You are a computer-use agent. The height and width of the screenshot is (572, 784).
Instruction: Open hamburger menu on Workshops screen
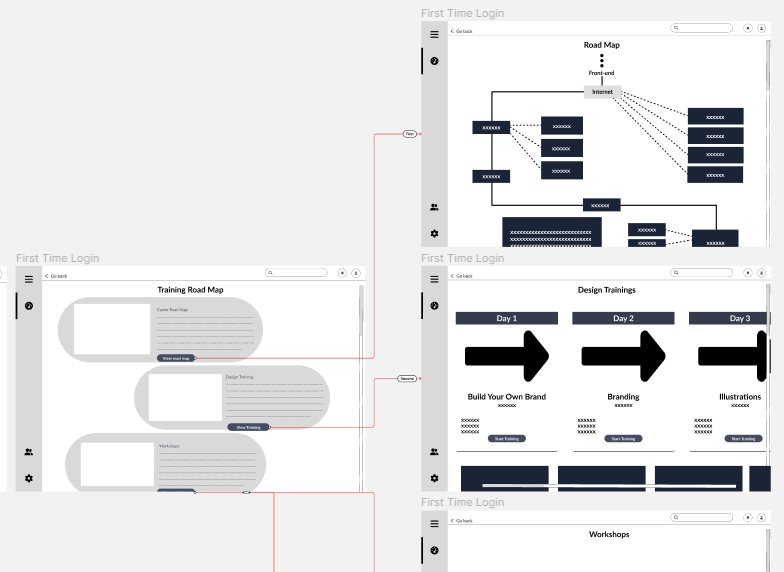434,523
